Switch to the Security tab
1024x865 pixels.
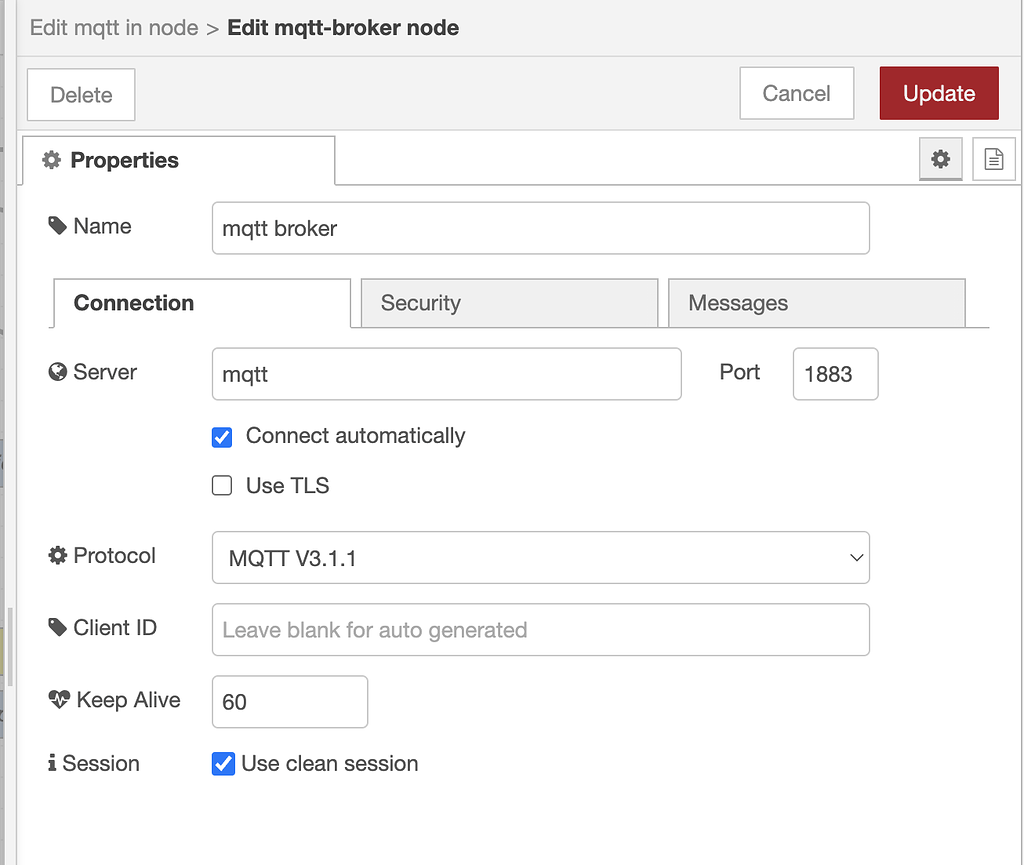tap(509, 303)
